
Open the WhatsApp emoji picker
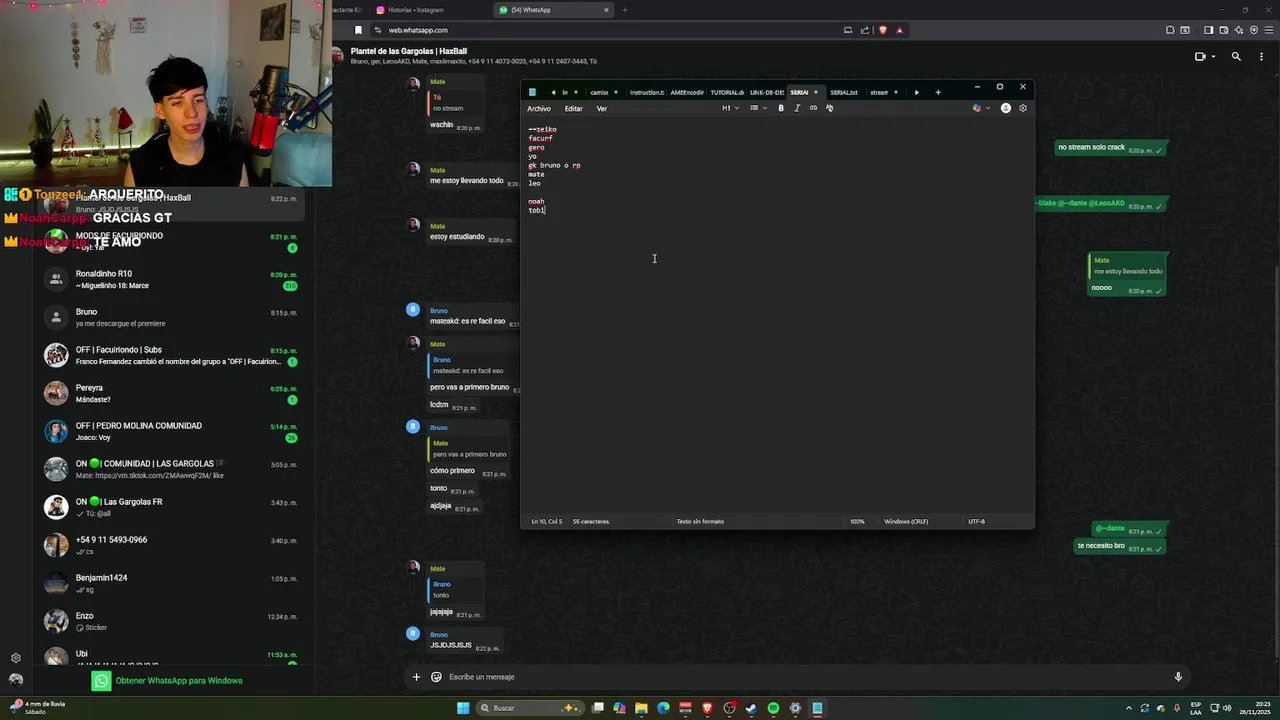pos(436,677)
